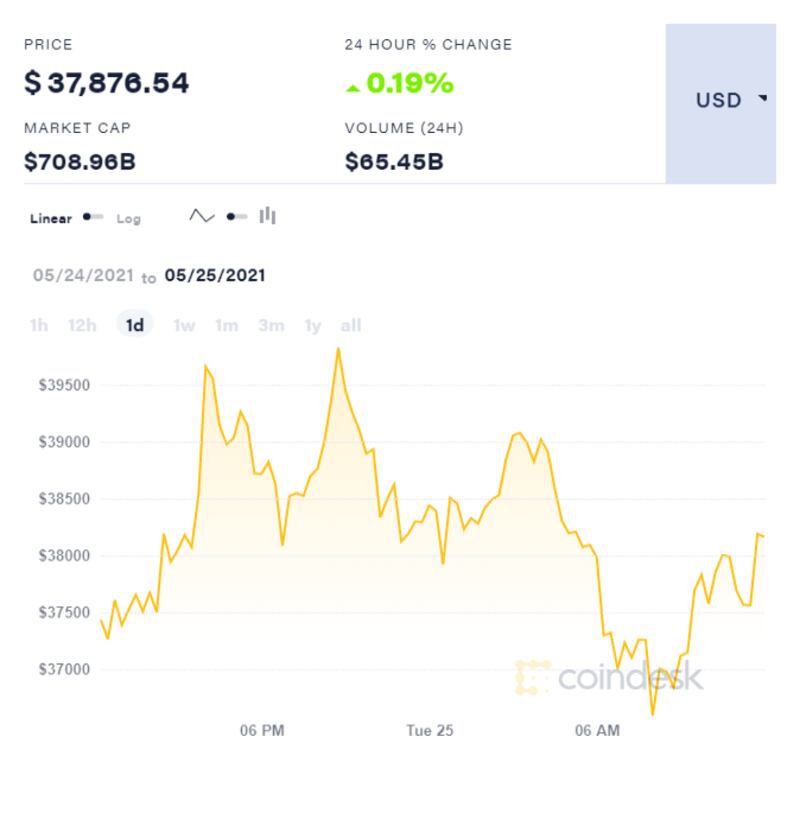Open the 05/25/2021 end date picker
Image resolution: width=800 pixels, height=826 pixels.
click(x=215, y=275)
